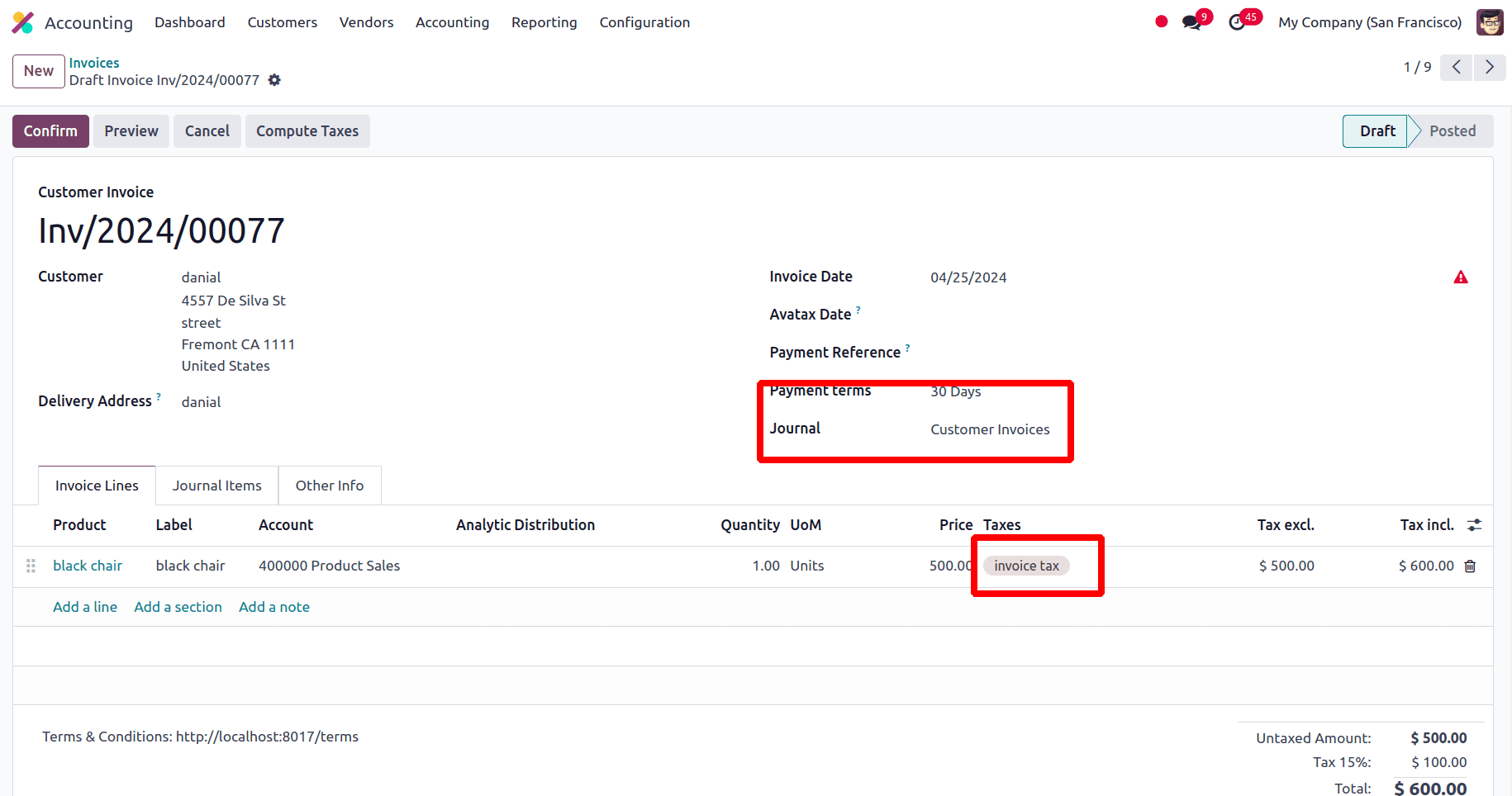Select the Posted status stage
The width and height of the screenshot is (1512, 796).
(x=1452, y=131)
